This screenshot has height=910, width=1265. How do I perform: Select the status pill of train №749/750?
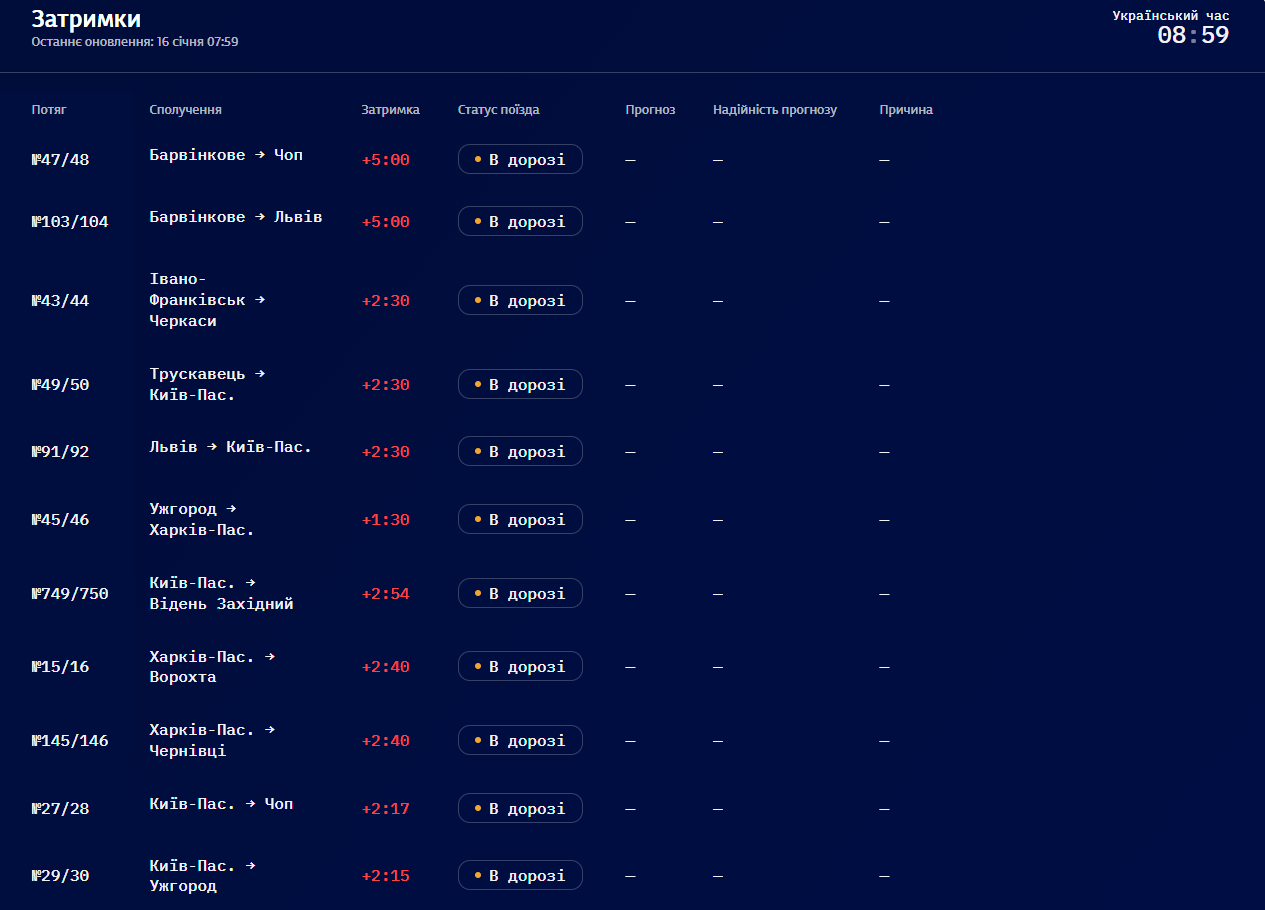coord(520,594)
